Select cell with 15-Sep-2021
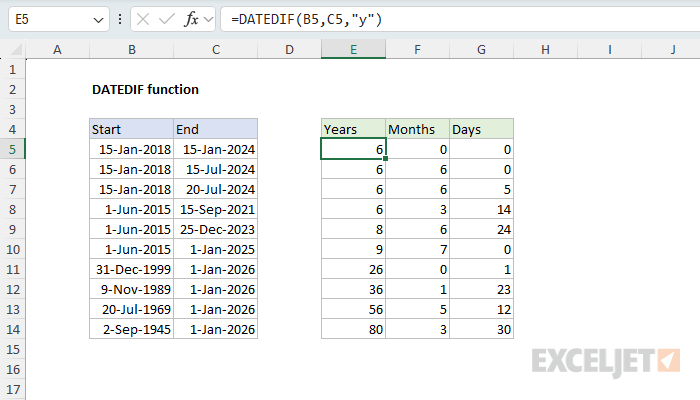Image resolution: width=700 pixels, height=400 pixels. pos(216,209)
